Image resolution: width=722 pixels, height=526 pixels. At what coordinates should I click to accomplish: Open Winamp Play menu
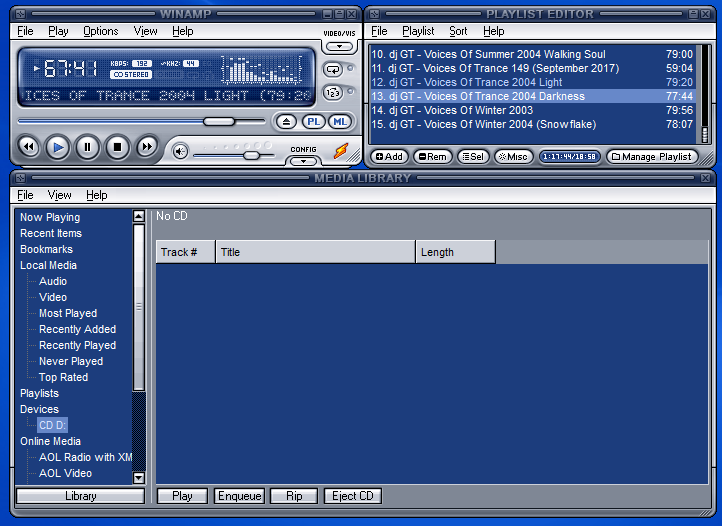tap(58, 31)
